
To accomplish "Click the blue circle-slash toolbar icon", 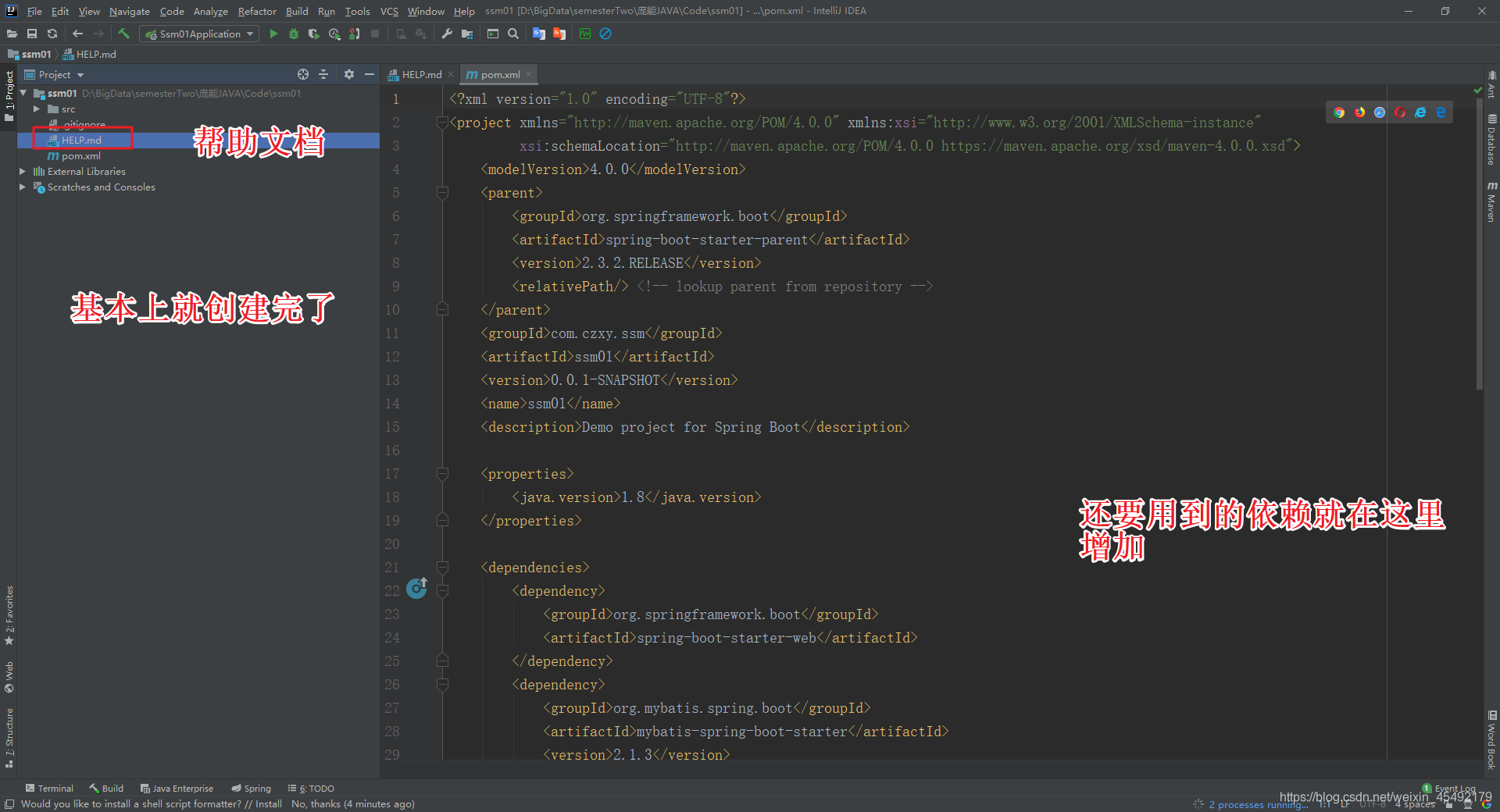I will pyautogui.click(x=605, y=34).
